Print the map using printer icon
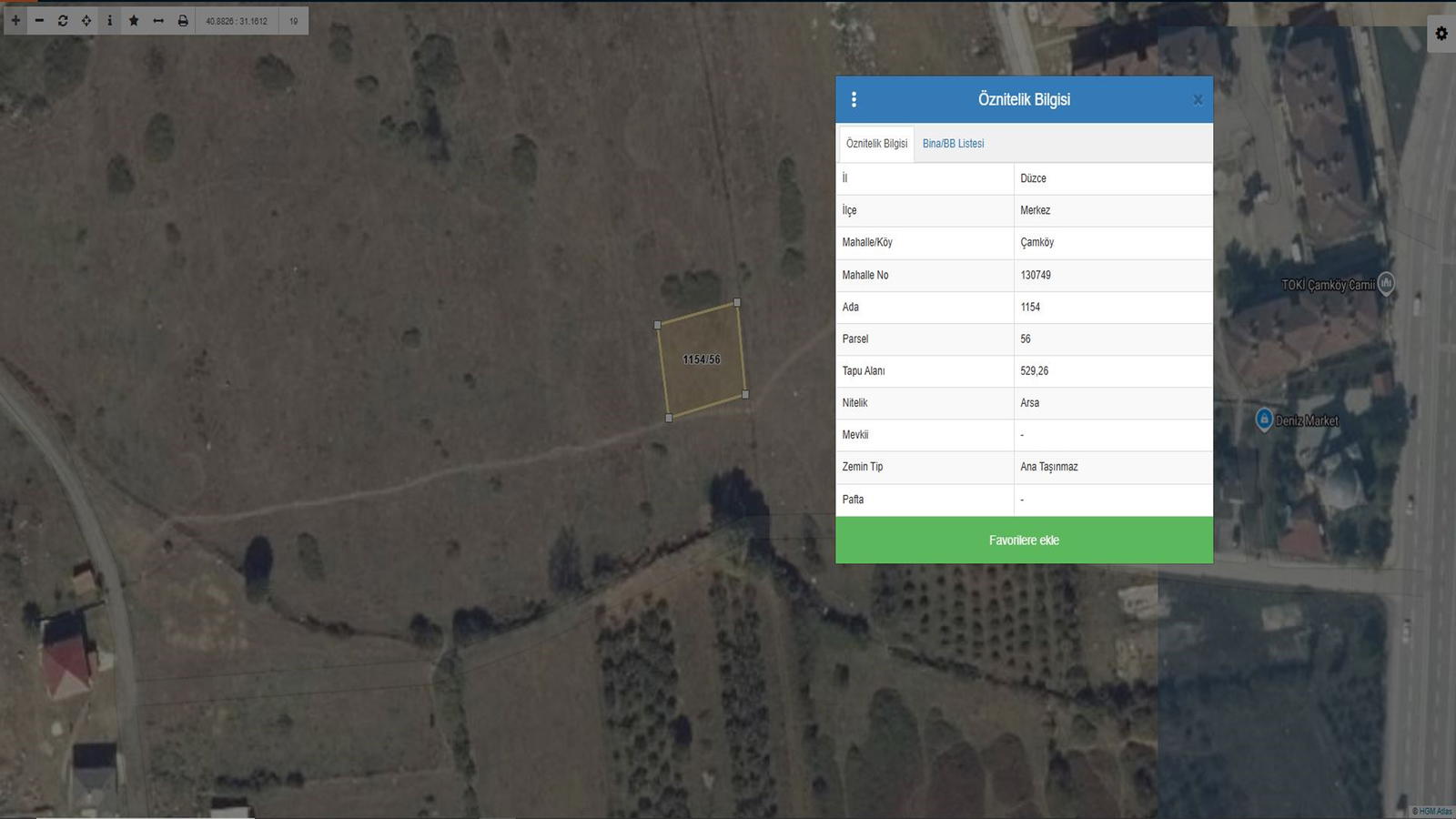This screenshot has width=1456, height=819. (x=183, y=20)
